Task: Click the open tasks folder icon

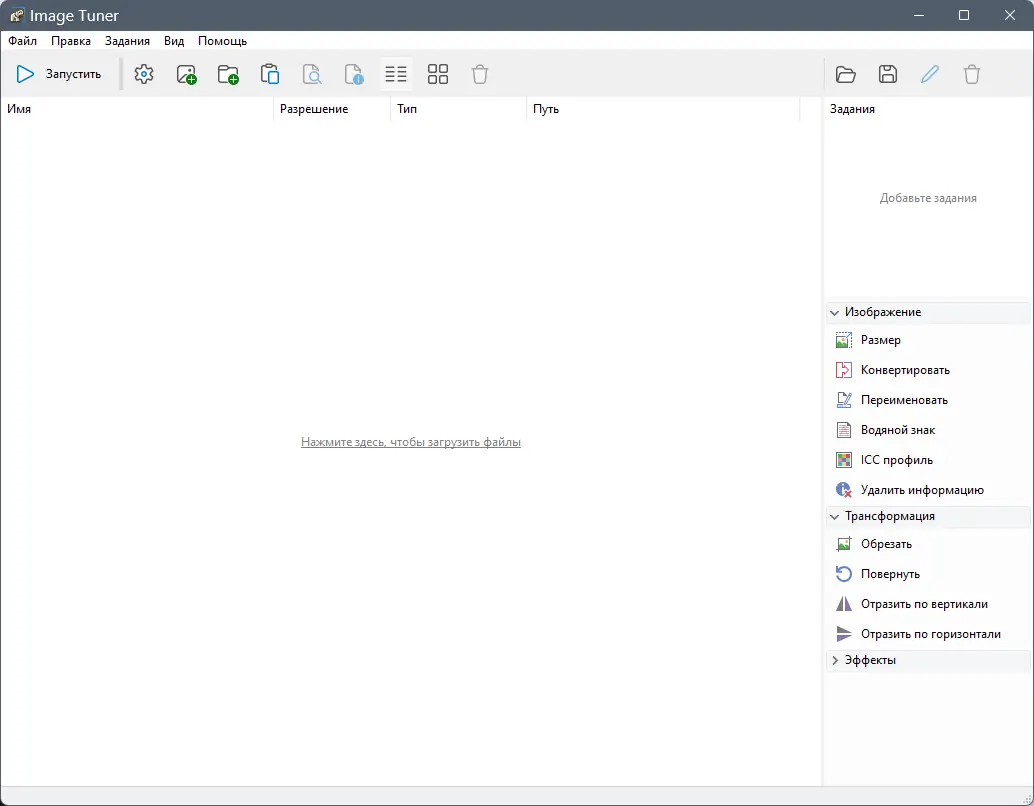Action: pyautogui.click(x=845, y=74)
